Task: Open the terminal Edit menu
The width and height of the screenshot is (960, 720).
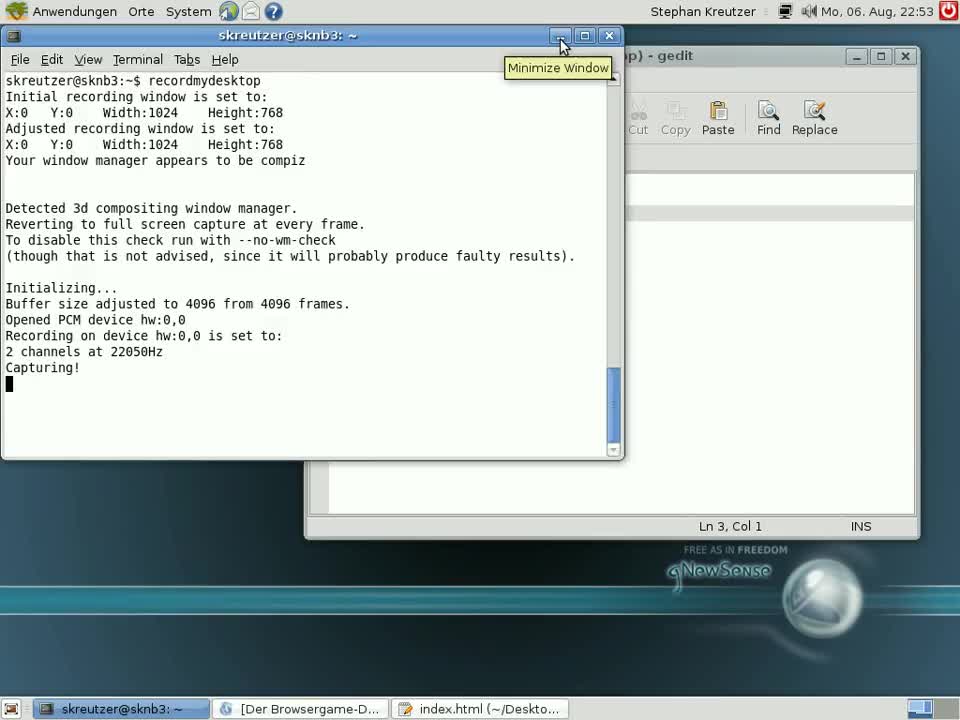Action: 51,59
